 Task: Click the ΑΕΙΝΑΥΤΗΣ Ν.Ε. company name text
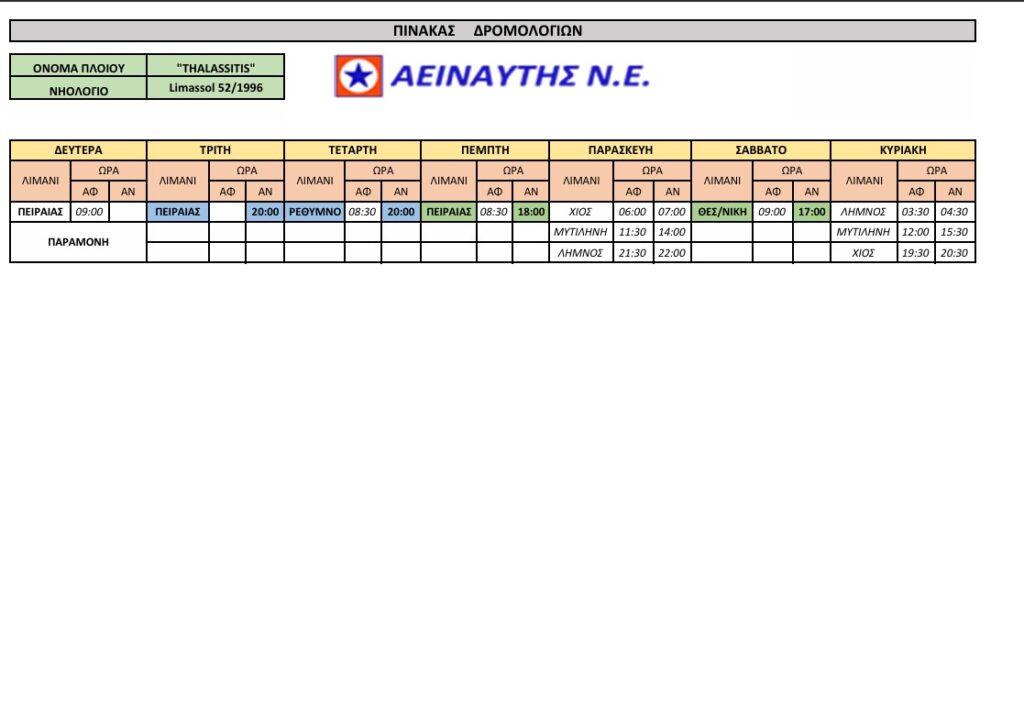click(520, 76)
